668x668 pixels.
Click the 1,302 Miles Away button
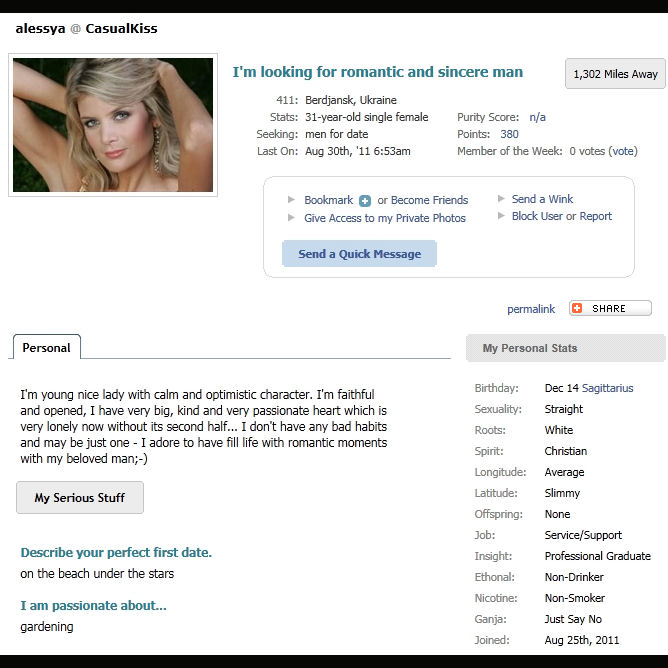tap(615, 74)
